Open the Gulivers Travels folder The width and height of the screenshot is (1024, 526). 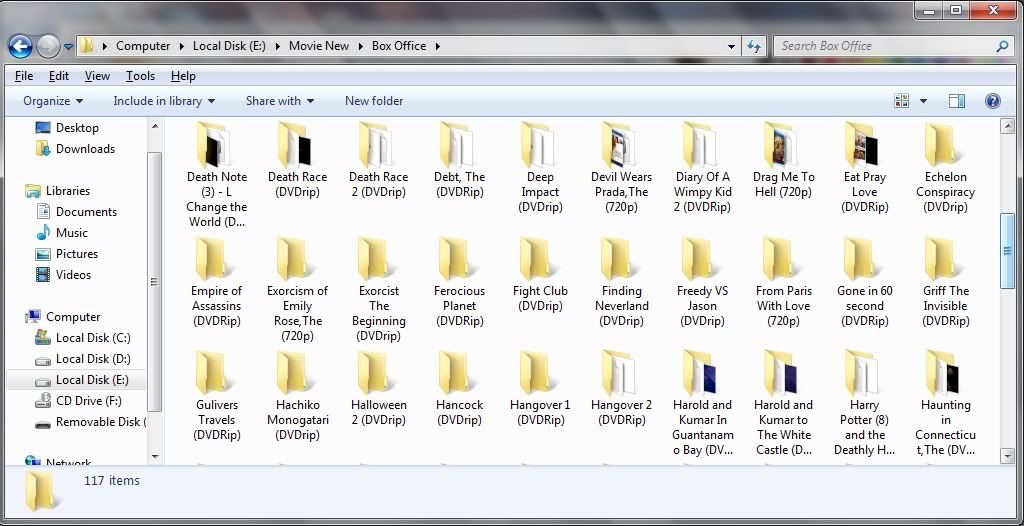coord(217,396)
